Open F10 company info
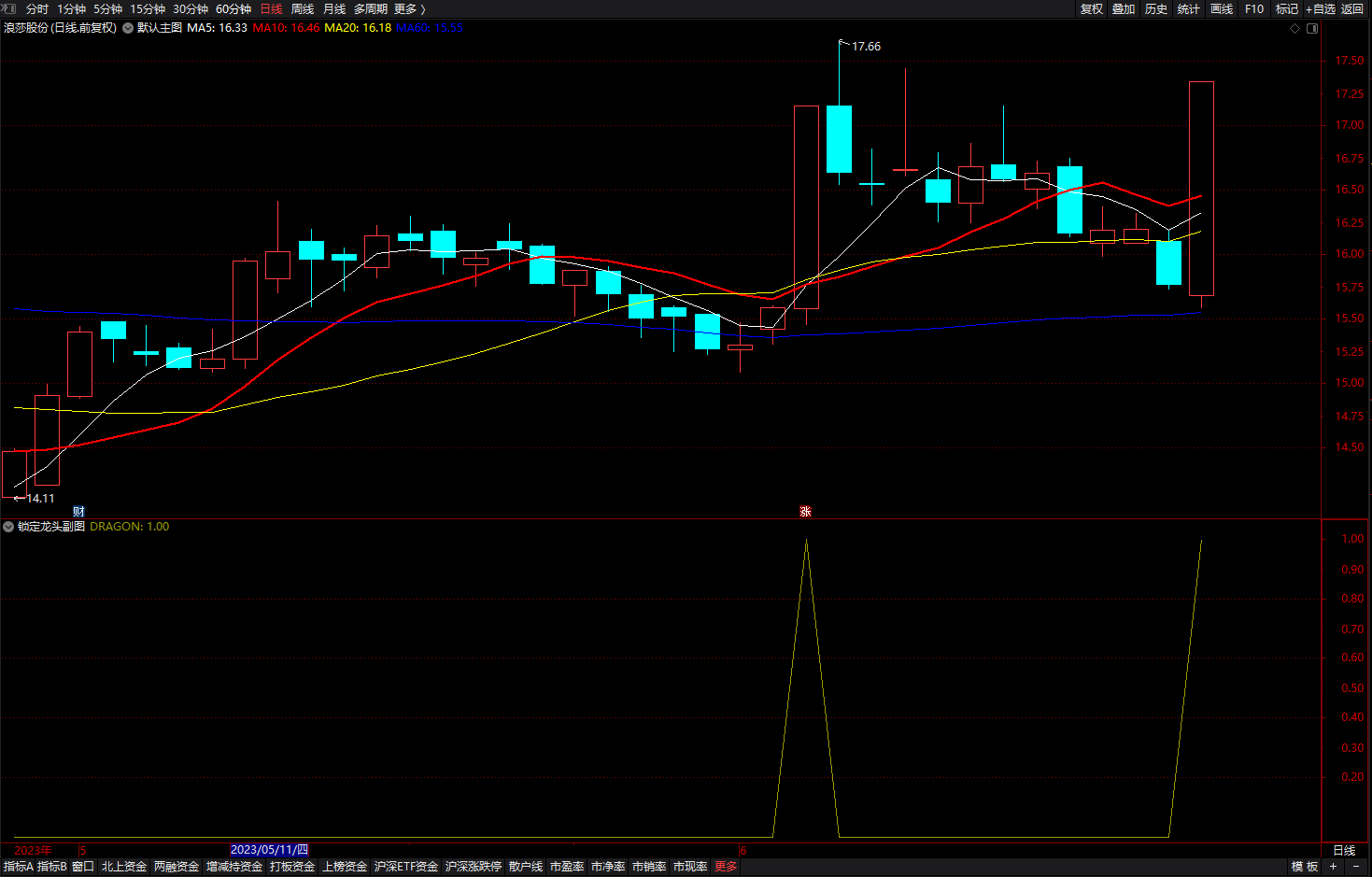 tap(1254, 8)
